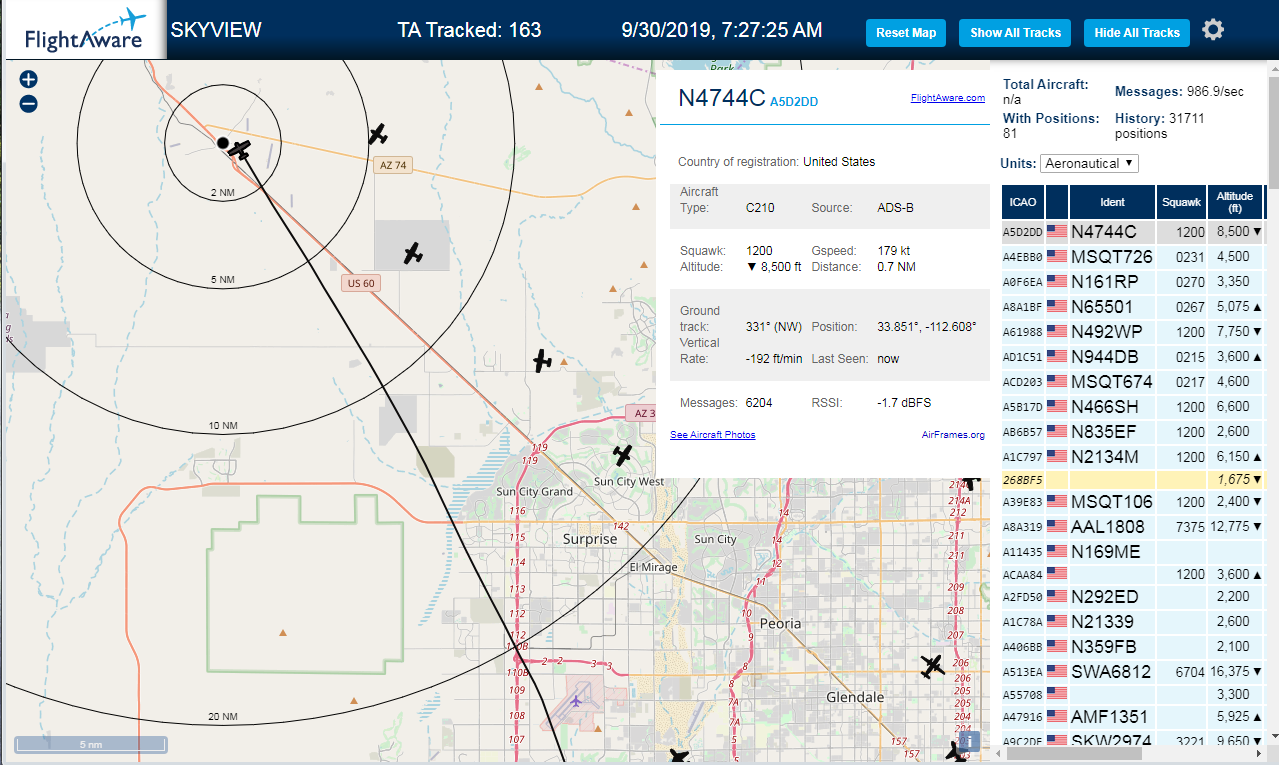Click the N4744C title in the detail panel
Viewport: 1279px width, 765px height.
721,98
